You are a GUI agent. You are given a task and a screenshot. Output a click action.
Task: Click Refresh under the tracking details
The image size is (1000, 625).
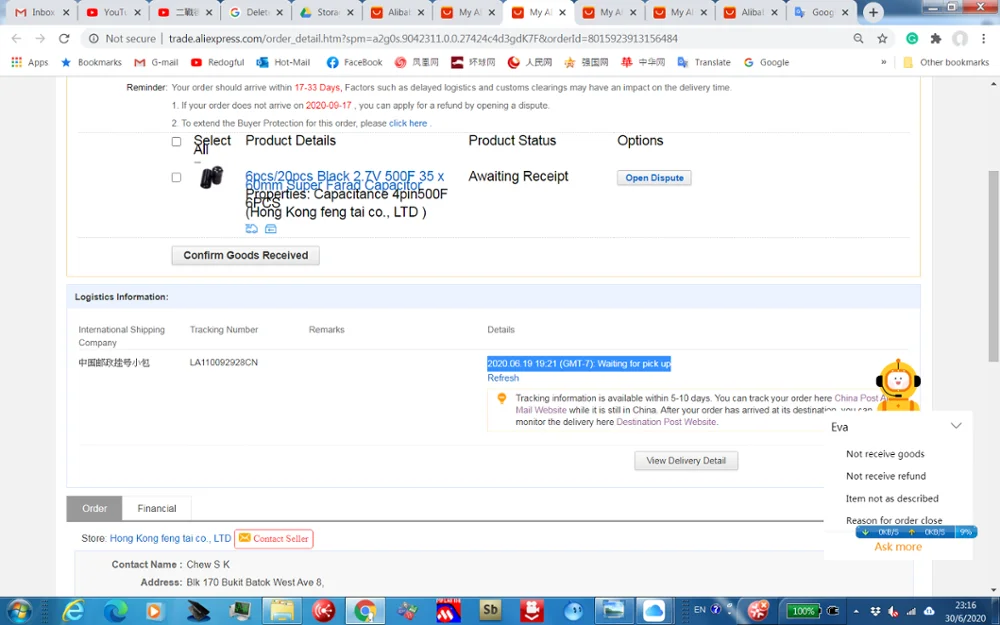click(503, 378)
